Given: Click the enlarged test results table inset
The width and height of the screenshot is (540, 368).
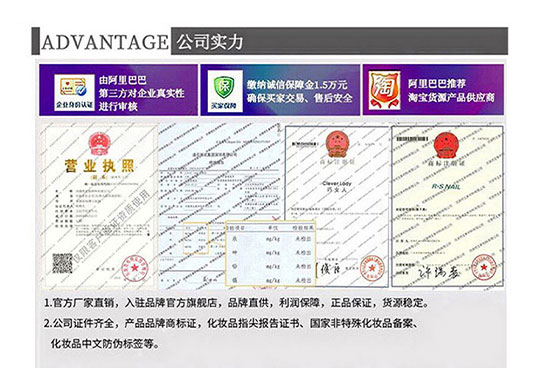Looking at the screenshot, I should (270, 253).
